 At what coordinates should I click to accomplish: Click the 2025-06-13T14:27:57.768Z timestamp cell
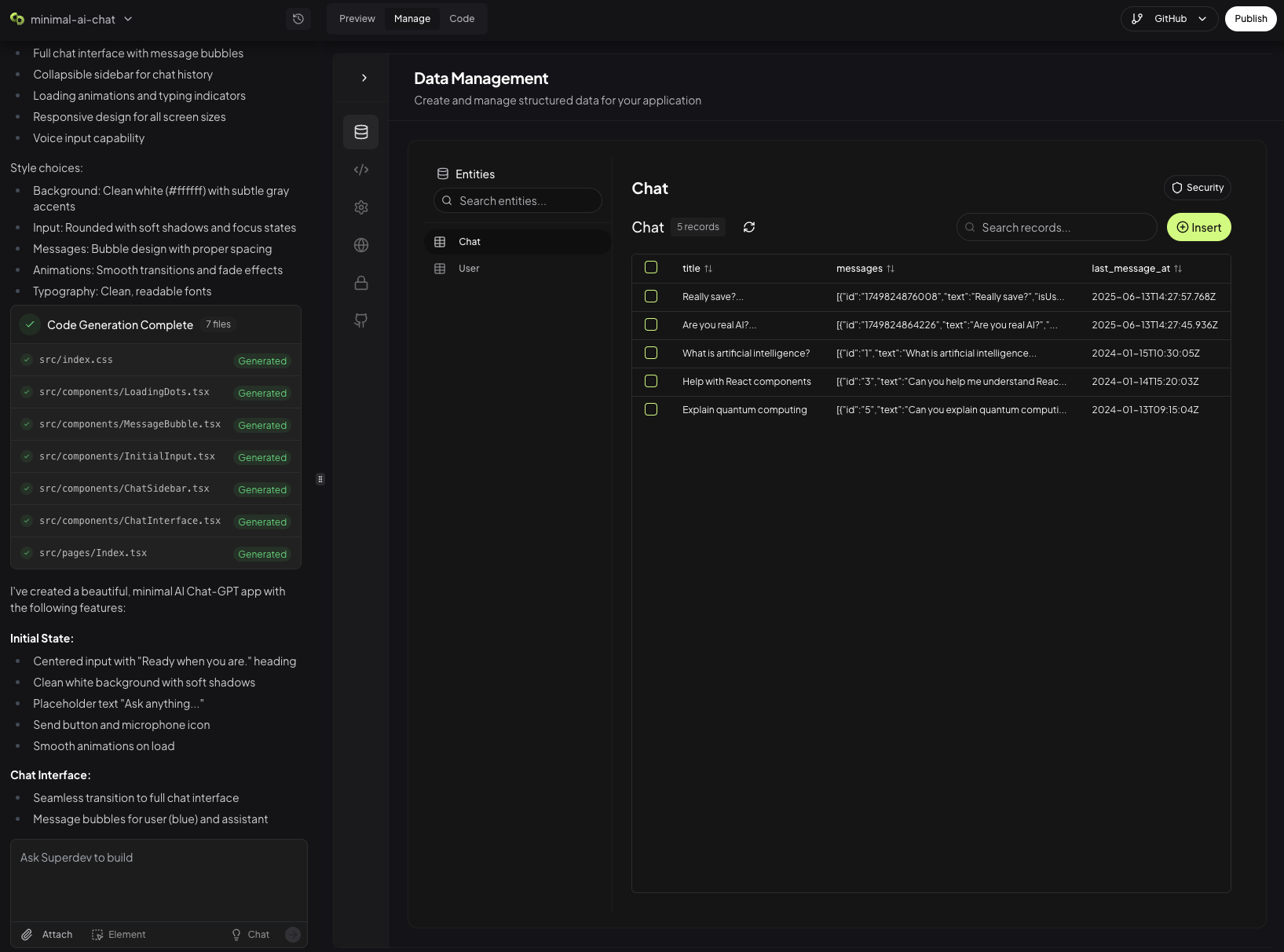1154,297
